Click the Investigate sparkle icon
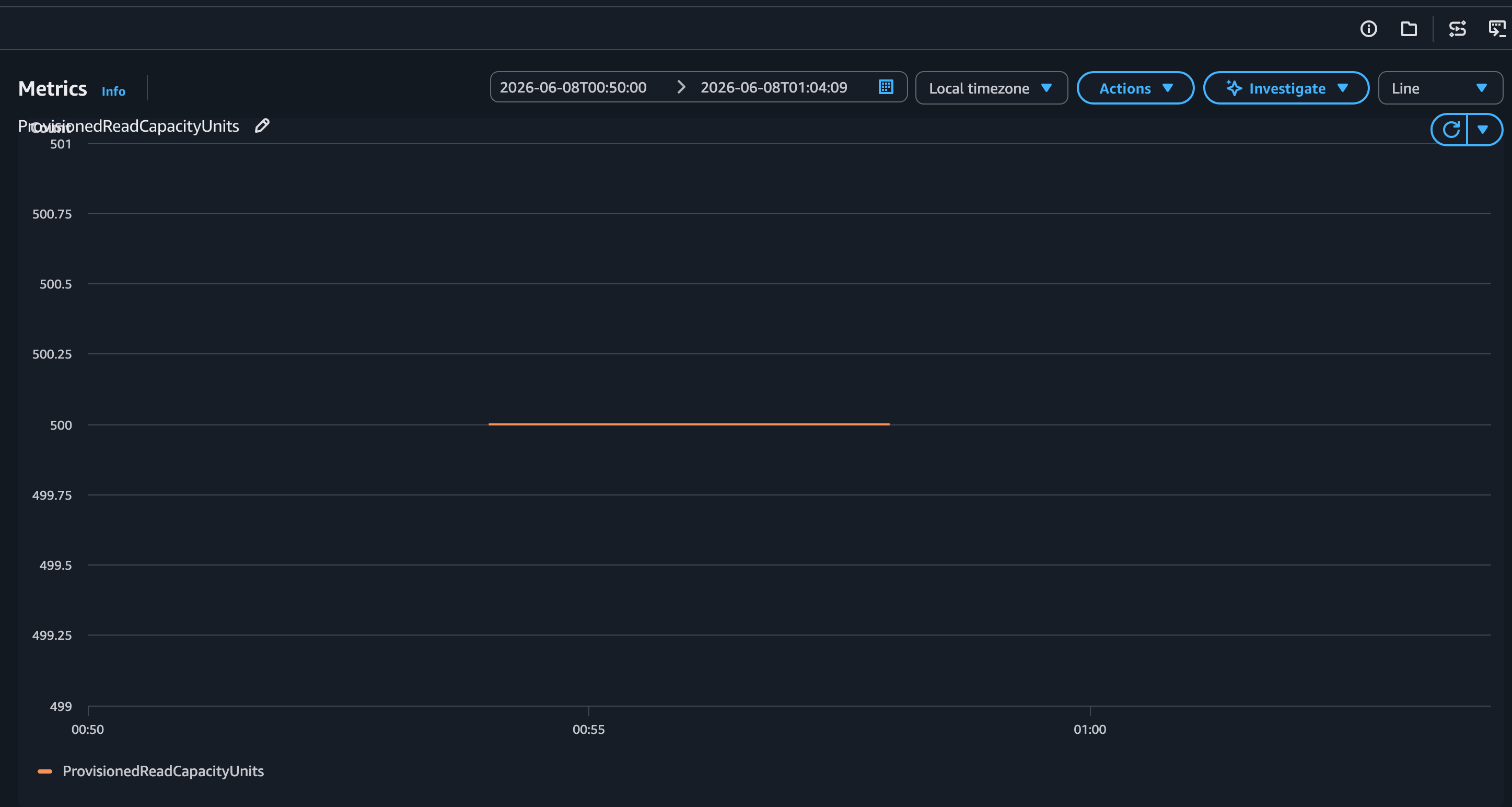Screen dimensions: 1512x807 [1234, 88]
